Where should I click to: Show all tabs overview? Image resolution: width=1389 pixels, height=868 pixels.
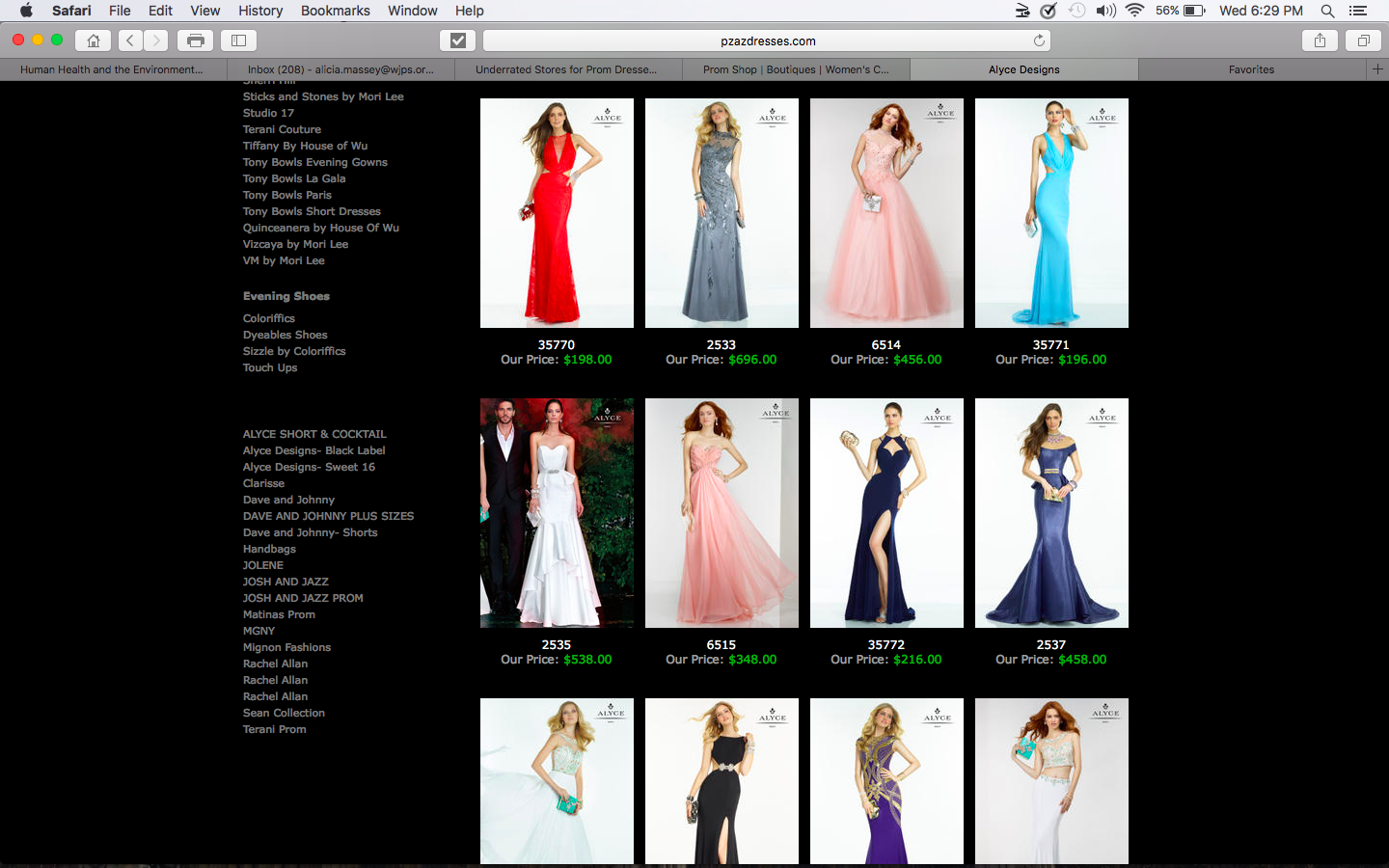click(x=1364, y=41)
